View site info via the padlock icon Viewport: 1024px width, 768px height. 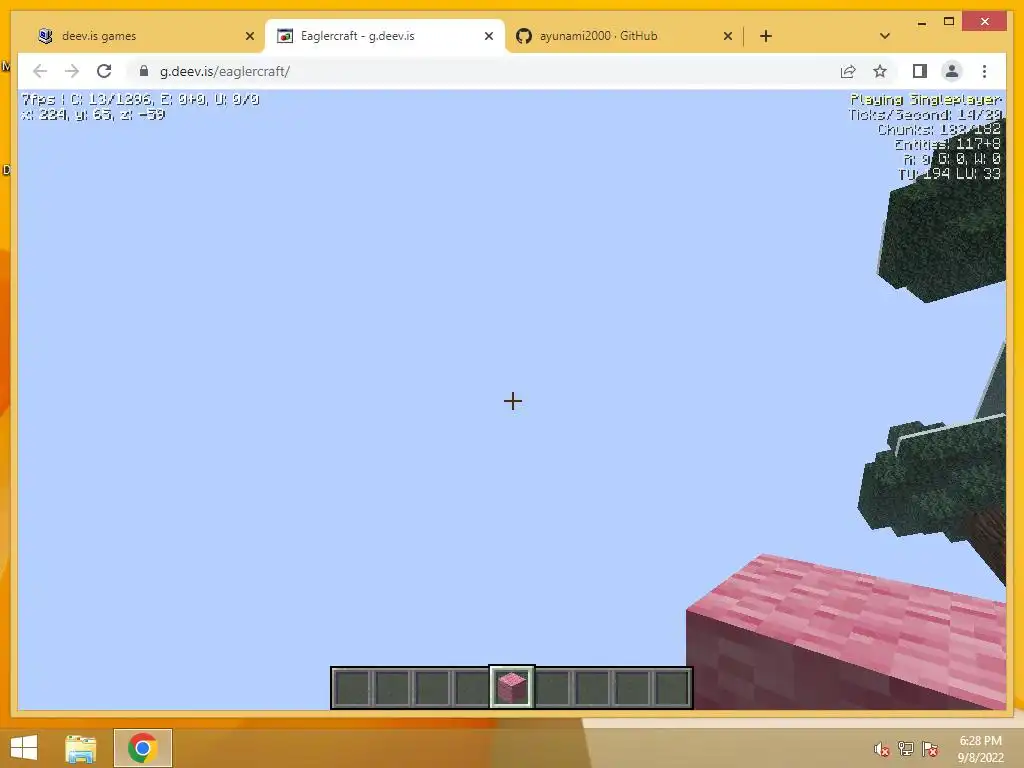[x=144, y=71]
